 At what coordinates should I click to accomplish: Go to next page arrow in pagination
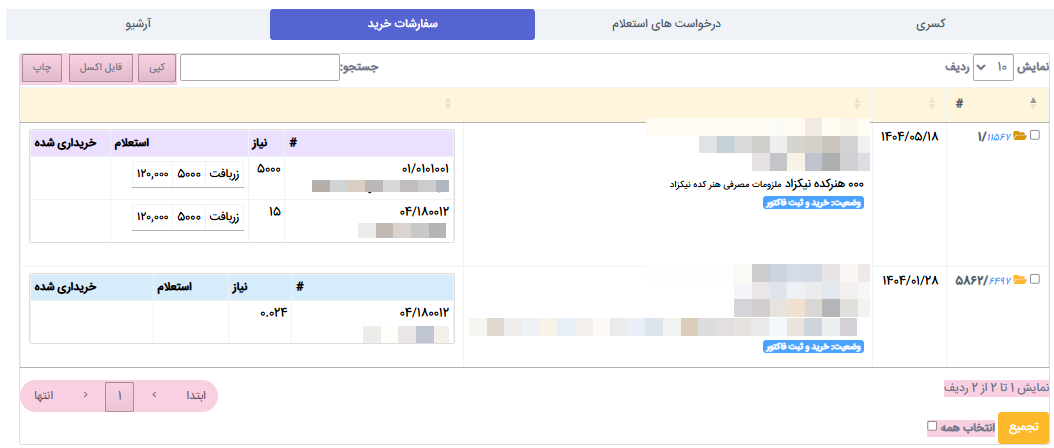pyautogui.click(x=85, y=395)
